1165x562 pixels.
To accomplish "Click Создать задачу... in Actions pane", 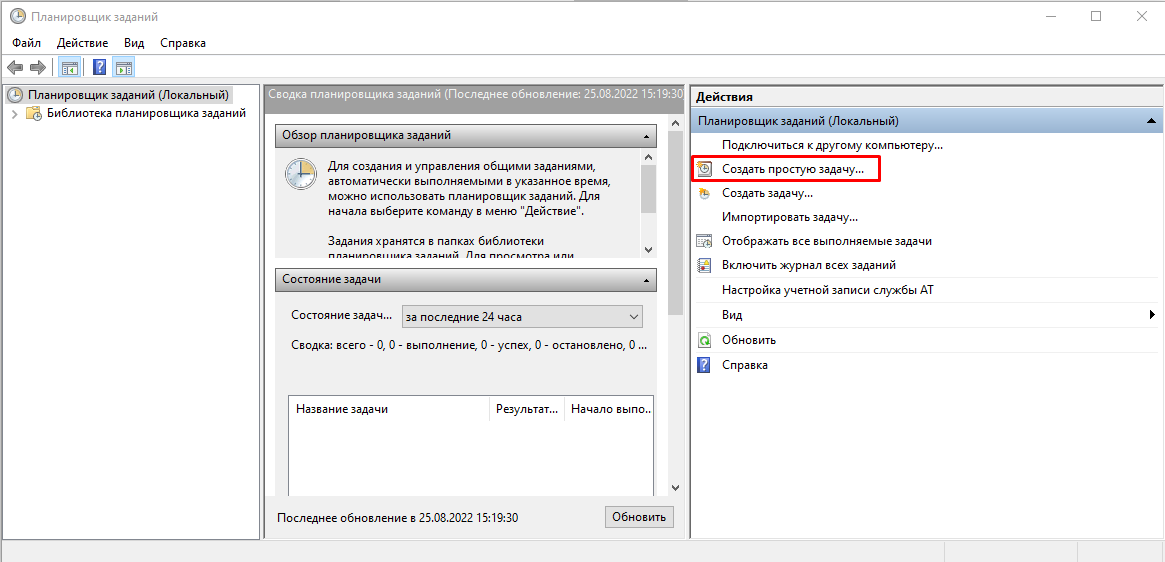I will (x=767, y=193).
